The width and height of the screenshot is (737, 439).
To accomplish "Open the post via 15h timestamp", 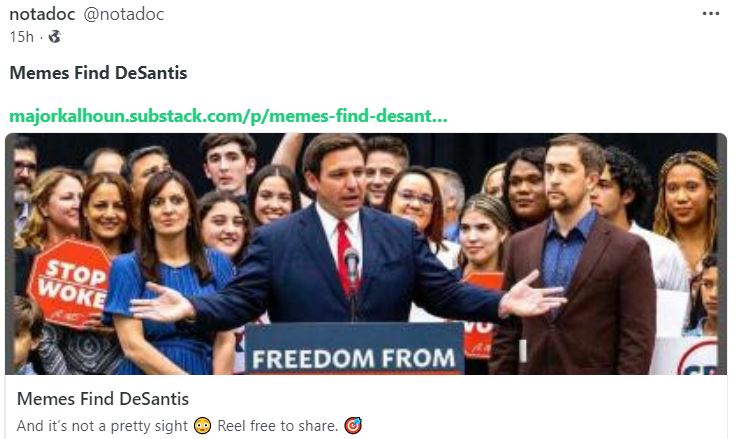I will (x=22, y=37).
